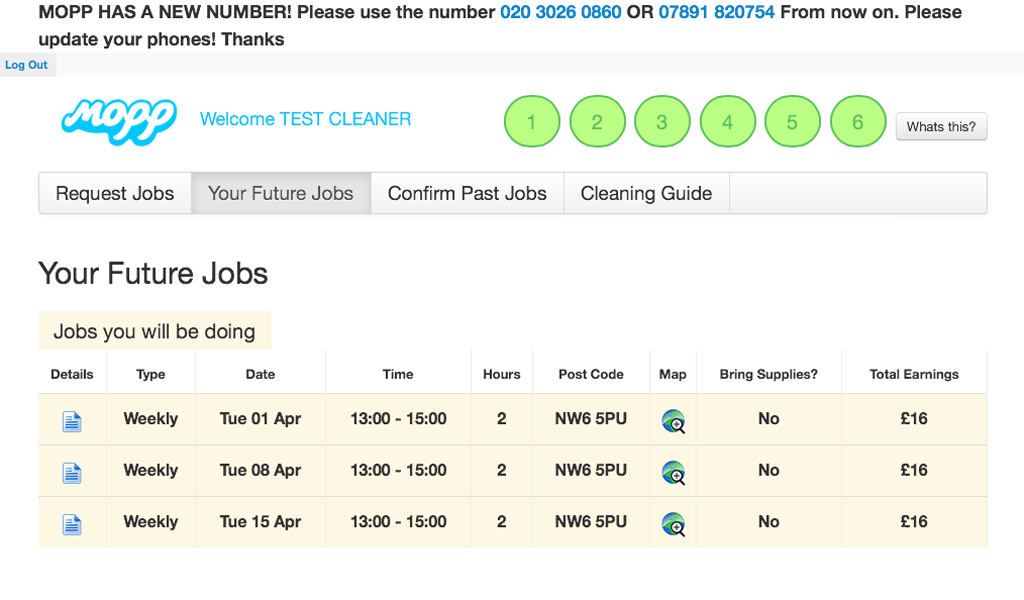Click No supplies in Tue 15 Apr row
Image resolution: width=1024 pixels, height=600 pixels.
(769, 522)
